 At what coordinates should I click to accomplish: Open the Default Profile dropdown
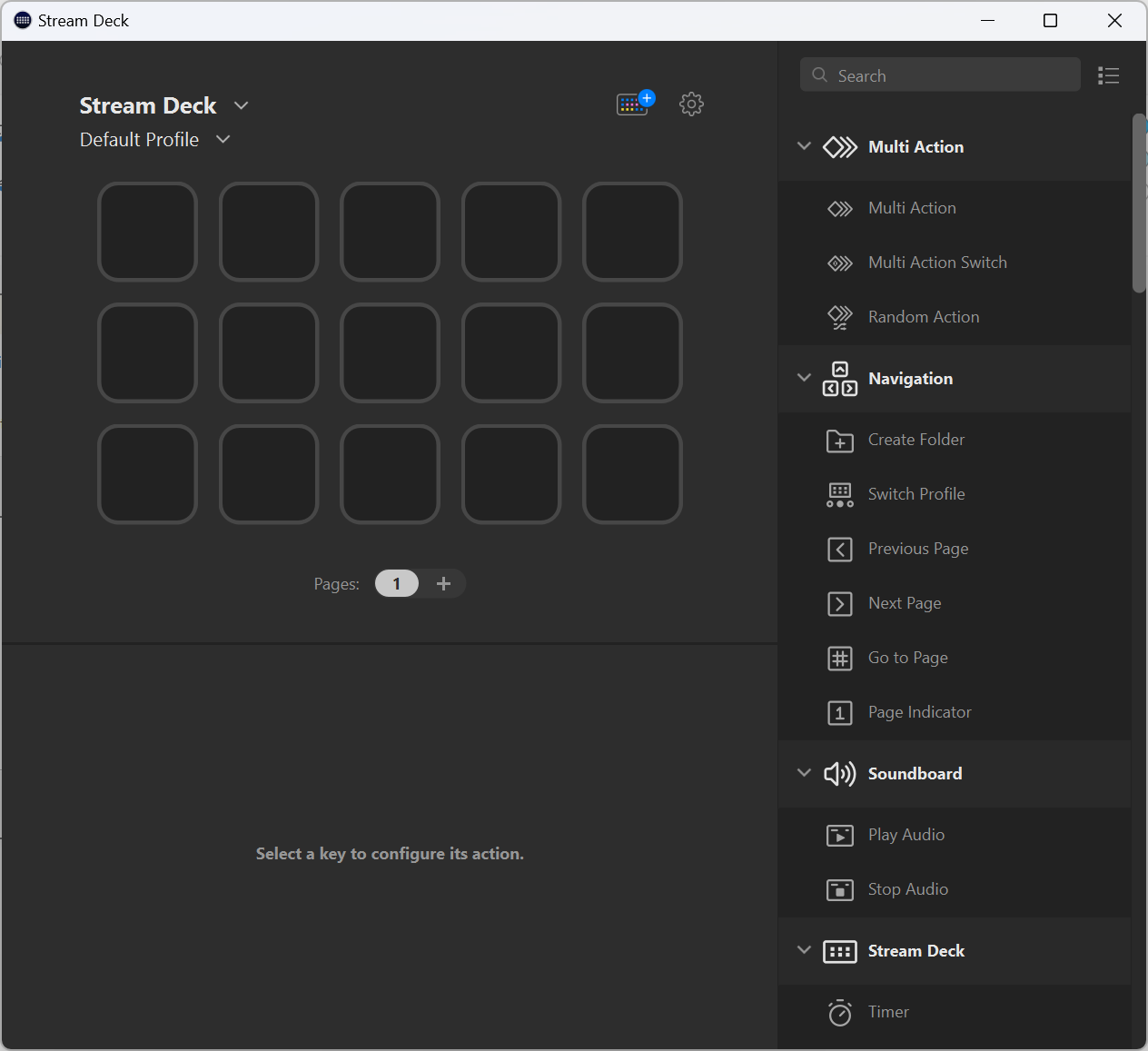coord(223,139)
